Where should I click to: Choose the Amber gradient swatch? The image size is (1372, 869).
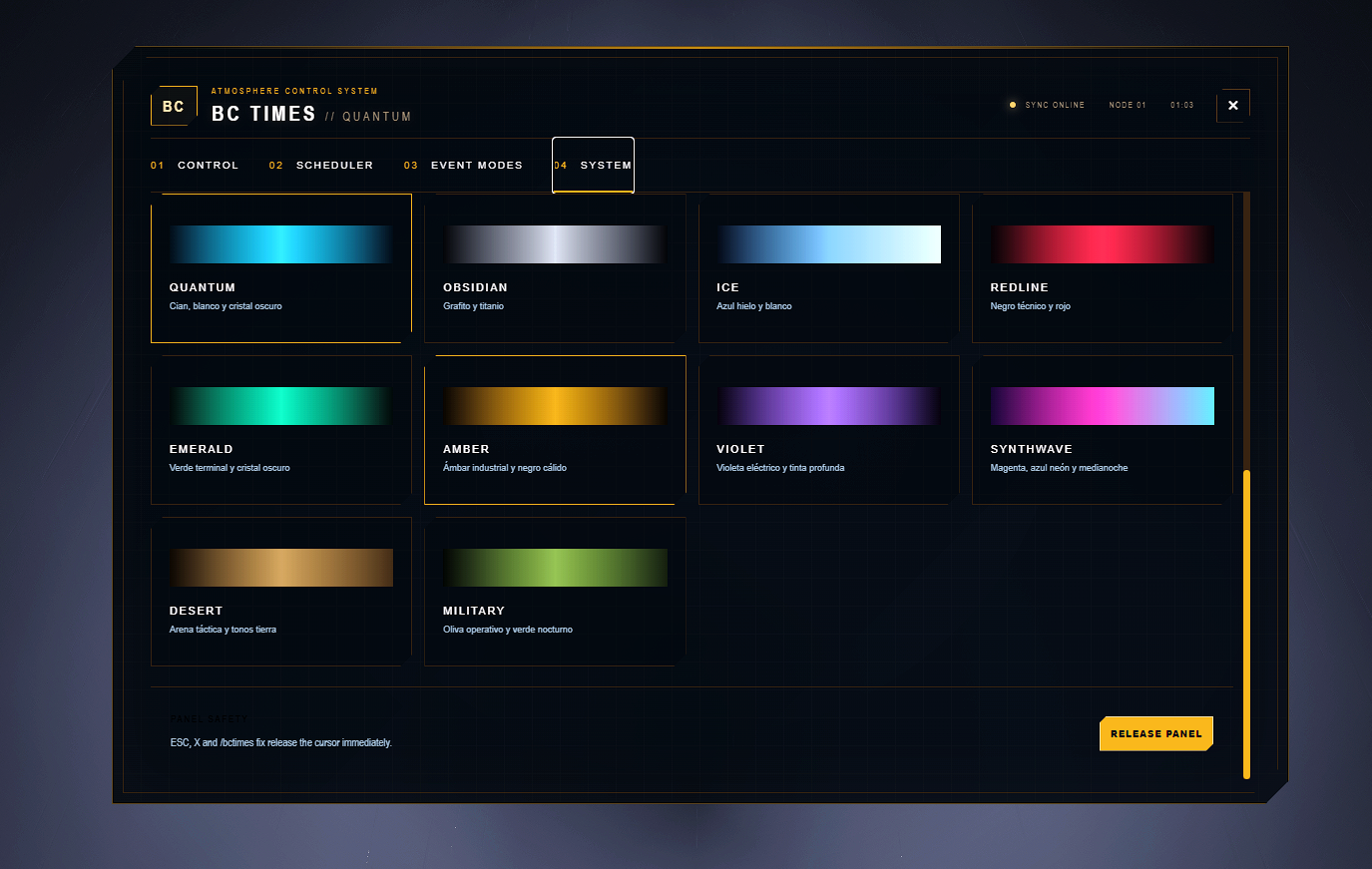pos(555,406)
